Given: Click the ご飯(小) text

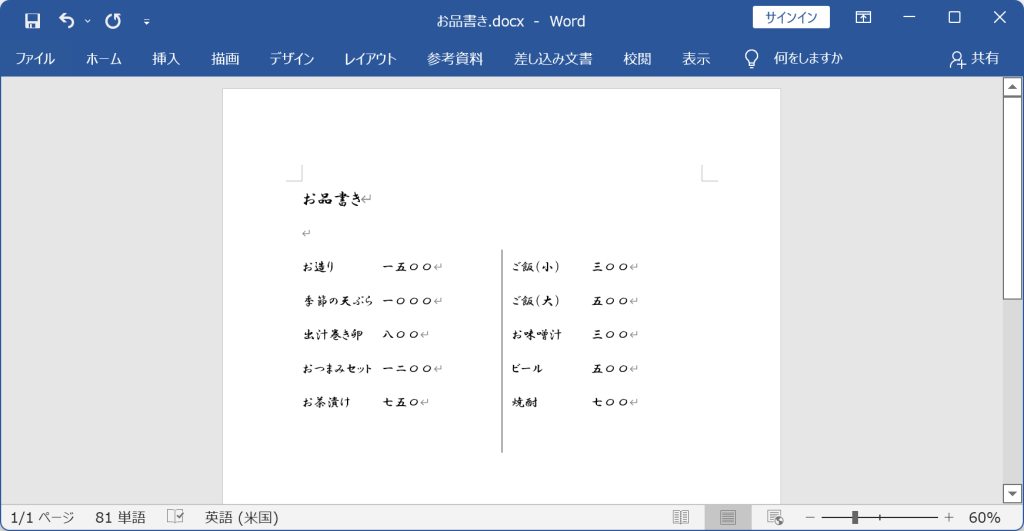Looking at the screenshot, I should pyautogui.click(x=536, y=266).
